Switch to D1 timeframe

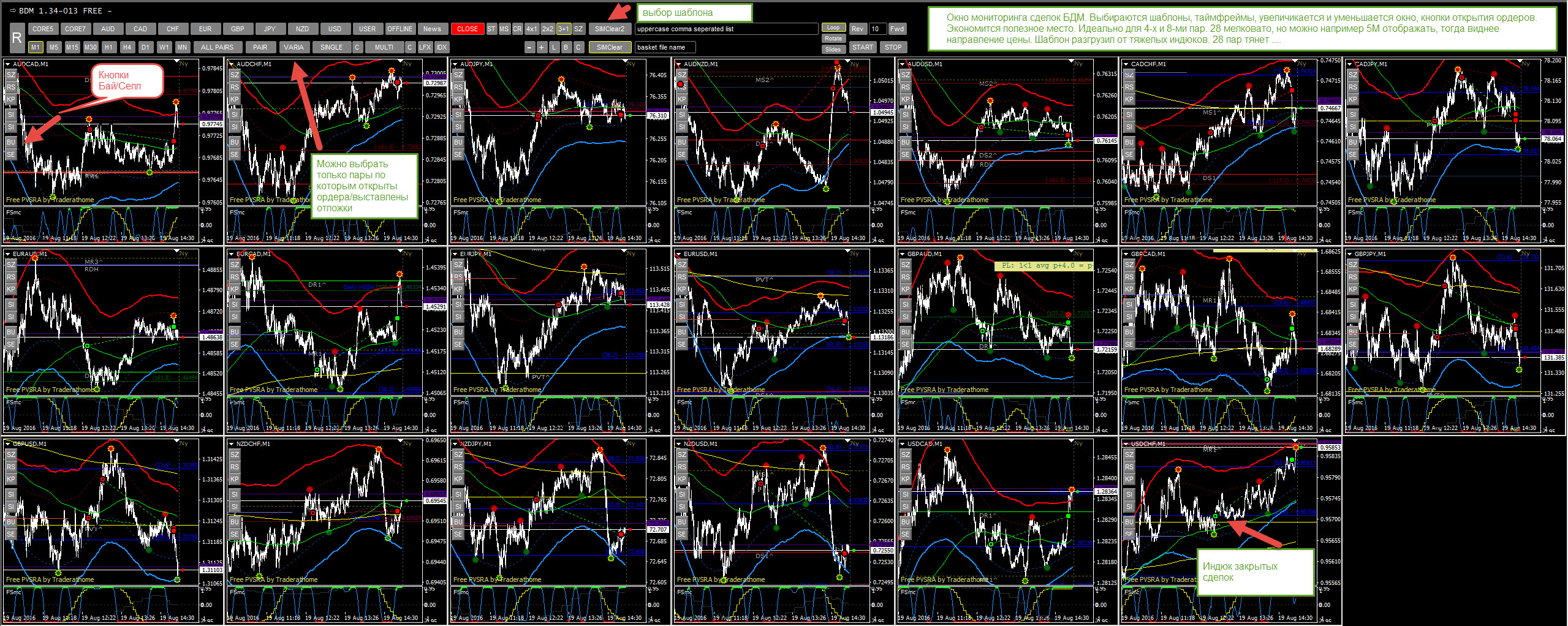145,47
